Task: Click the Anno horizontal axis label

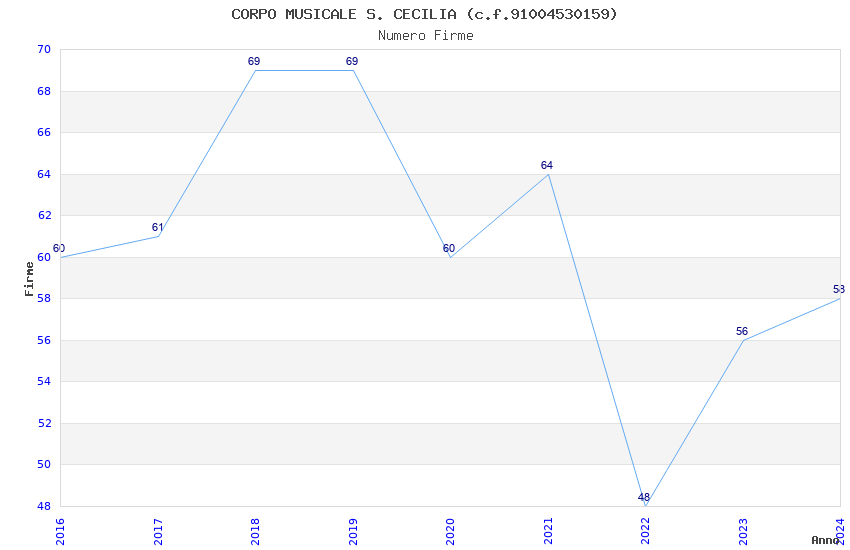Action: click(825, 540)
